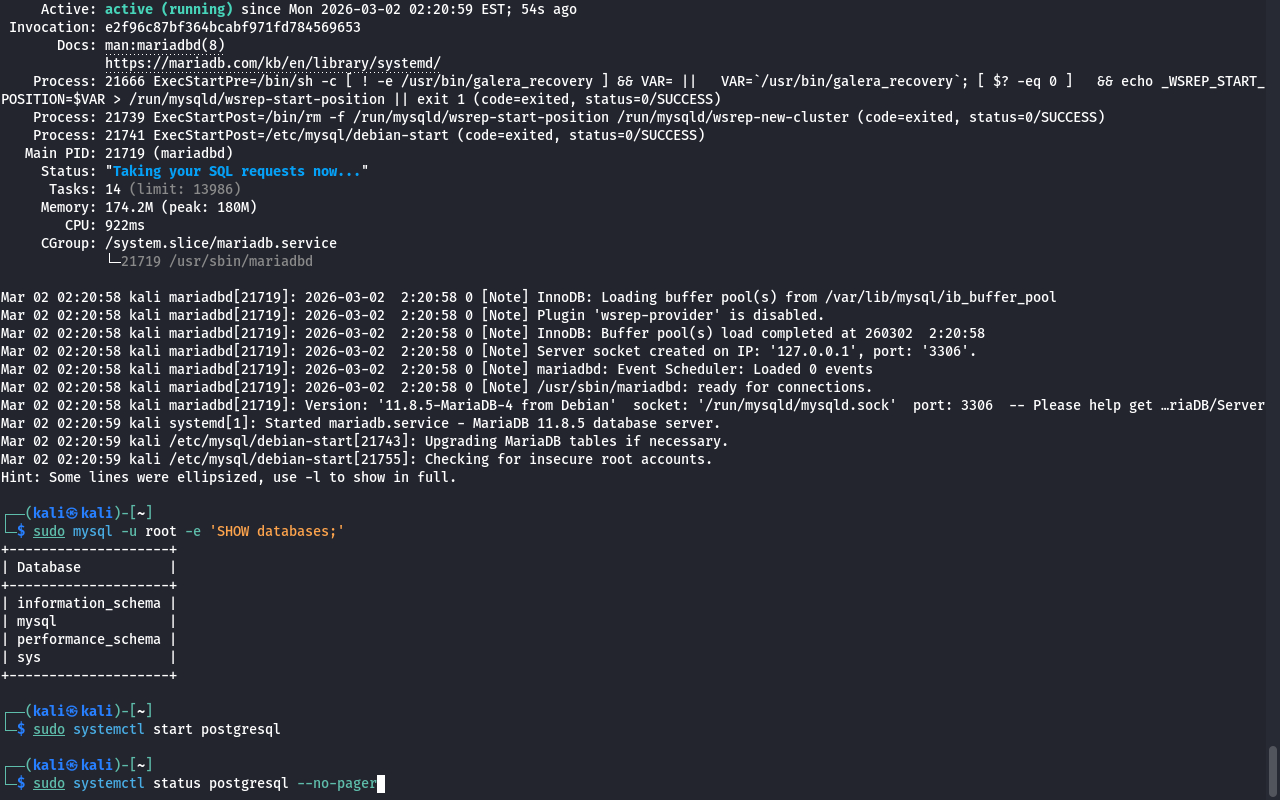Click the "Checking for insecure root accounts" log line
This screenshot has width=1280, height=800.
pos(568,459)
